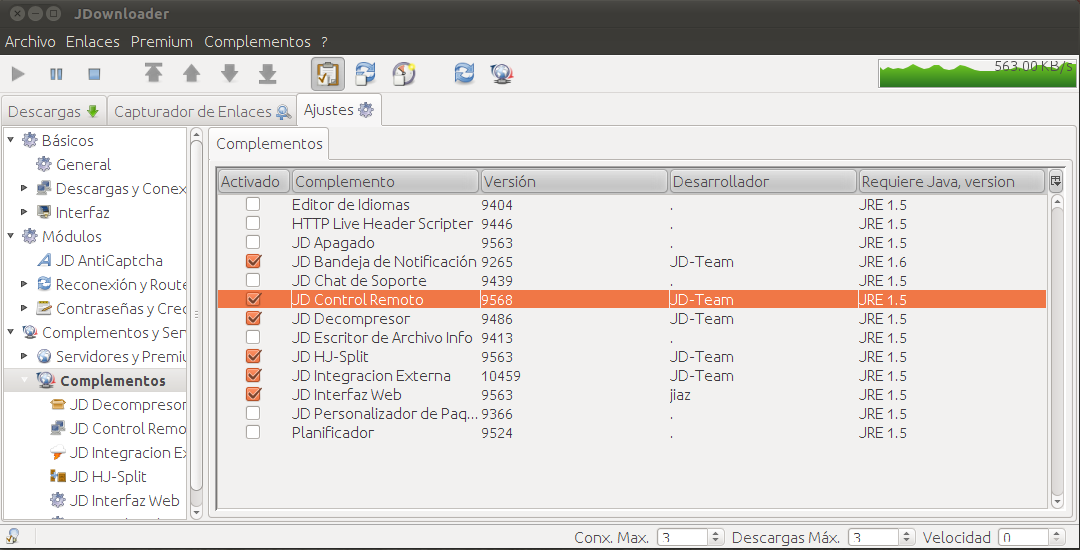This screenshot has height=550, width=1080.
Task: Click the clock premium toggle icon
Action: coord(404,73)
